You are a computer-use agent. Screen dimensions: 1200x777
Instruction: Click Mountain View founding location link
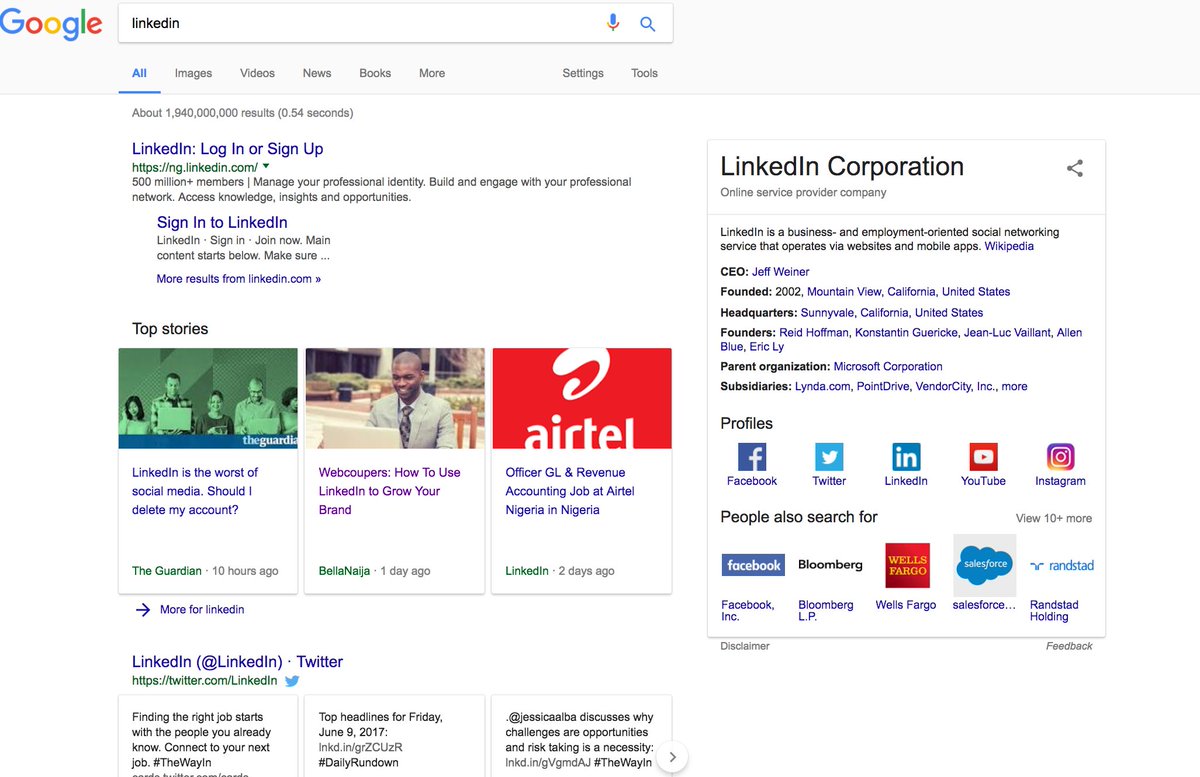click(845, 292)
